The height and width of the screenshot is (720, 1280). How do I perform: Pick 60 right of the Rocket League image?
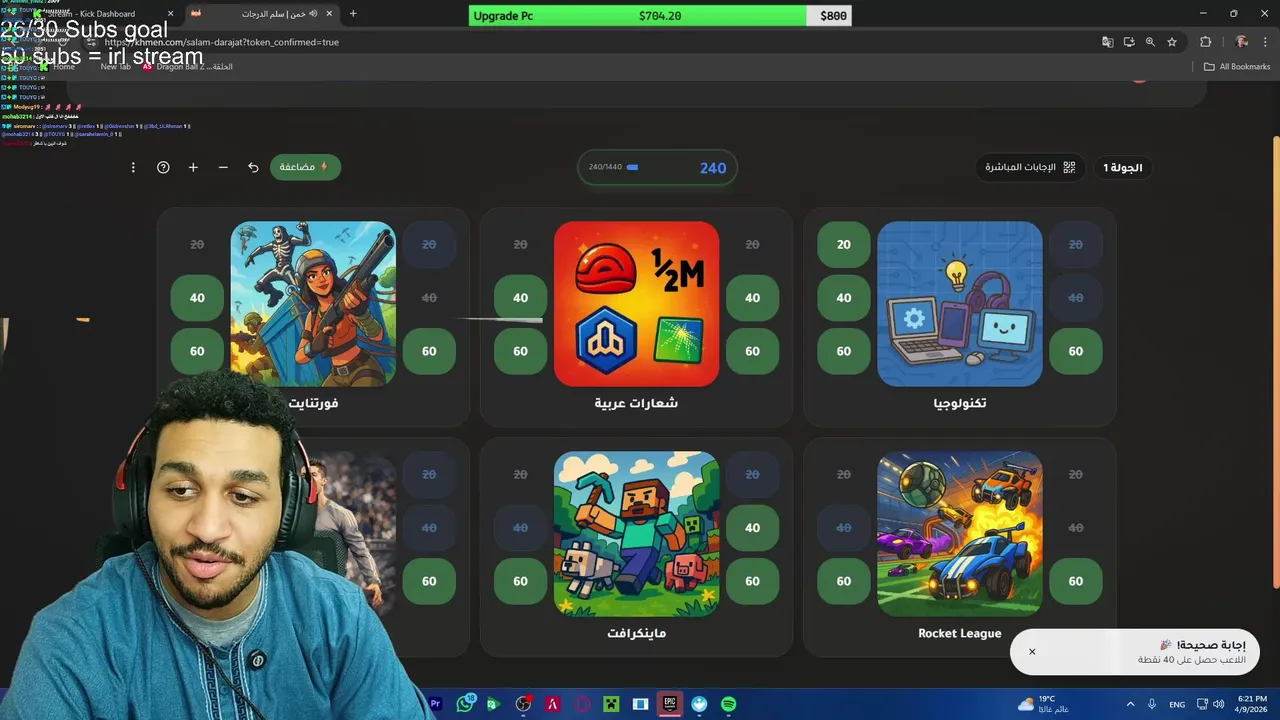(1075, 581)
